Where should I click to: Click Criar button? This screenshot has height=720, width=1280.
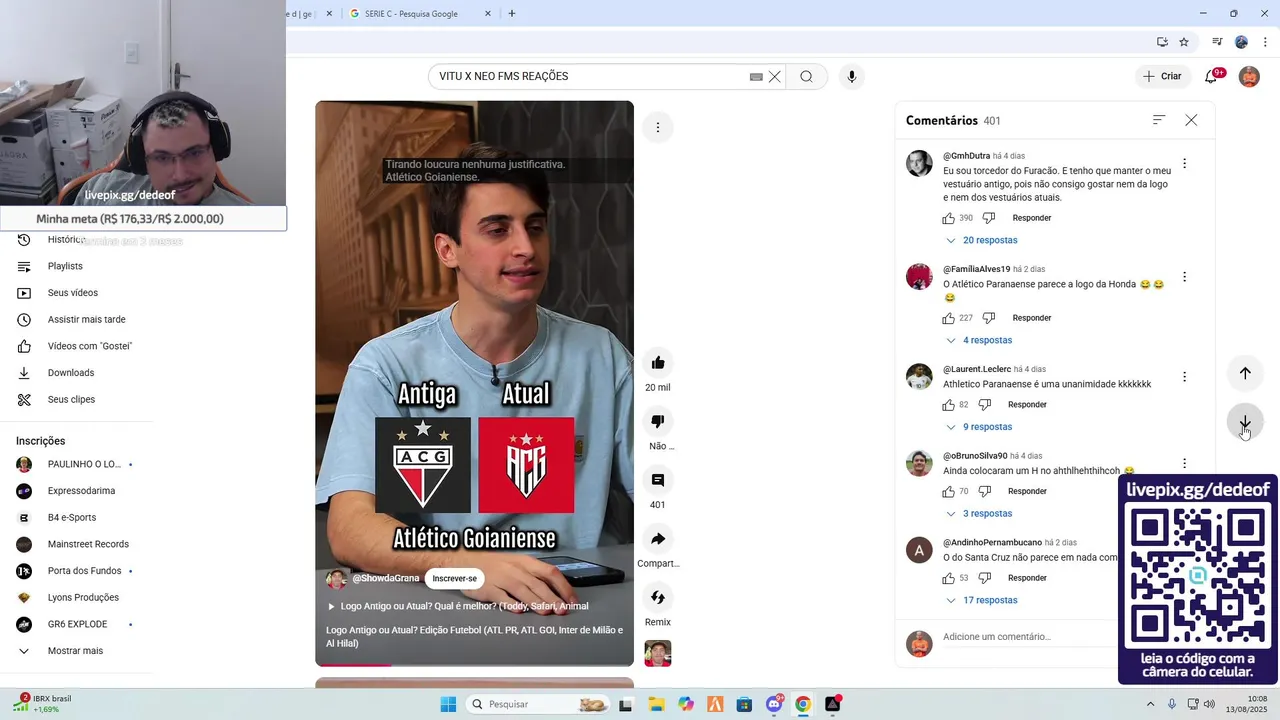click(1162, 77)
